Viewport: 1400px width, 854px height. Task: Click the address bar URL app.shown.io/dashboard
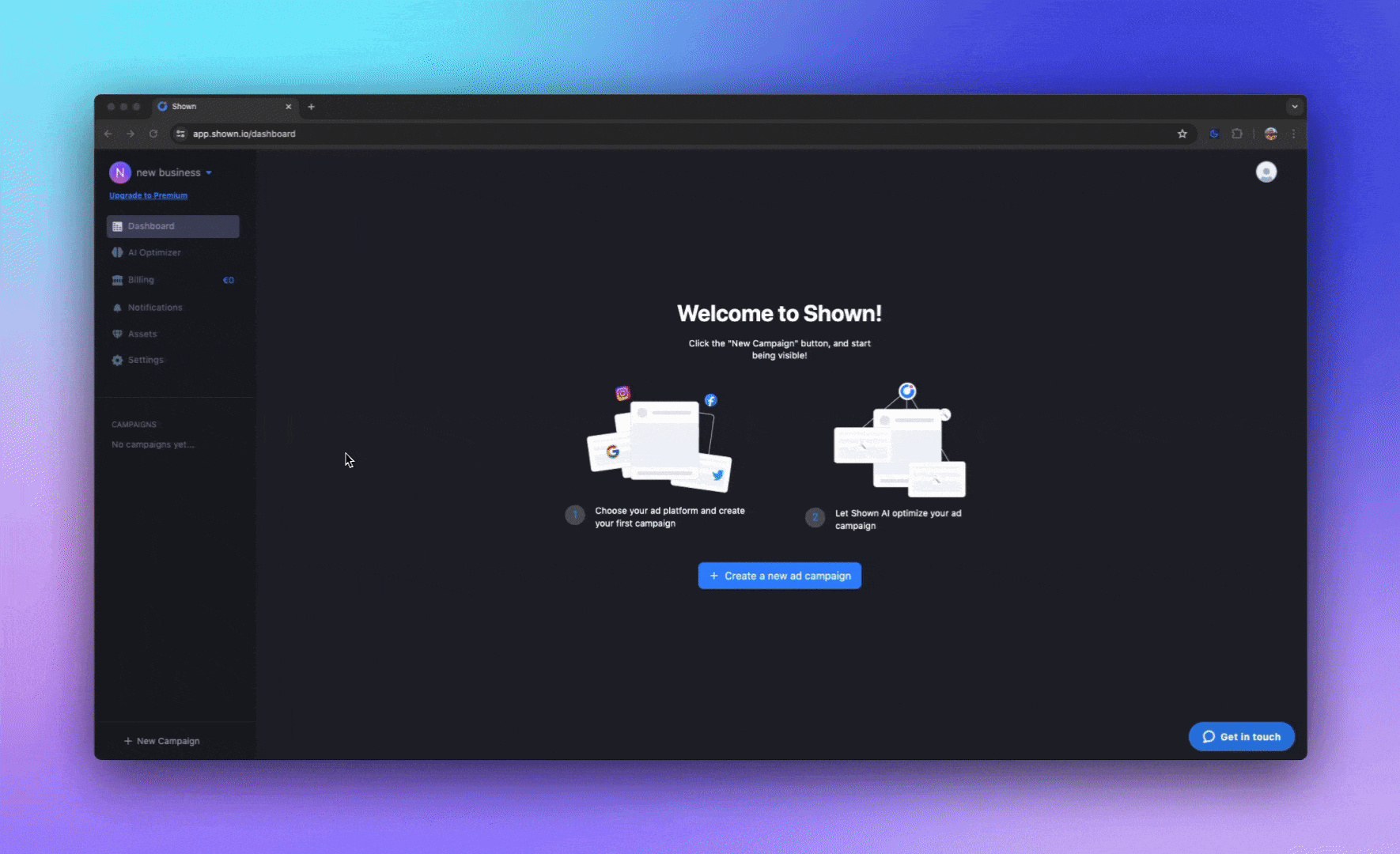point(244,134)
